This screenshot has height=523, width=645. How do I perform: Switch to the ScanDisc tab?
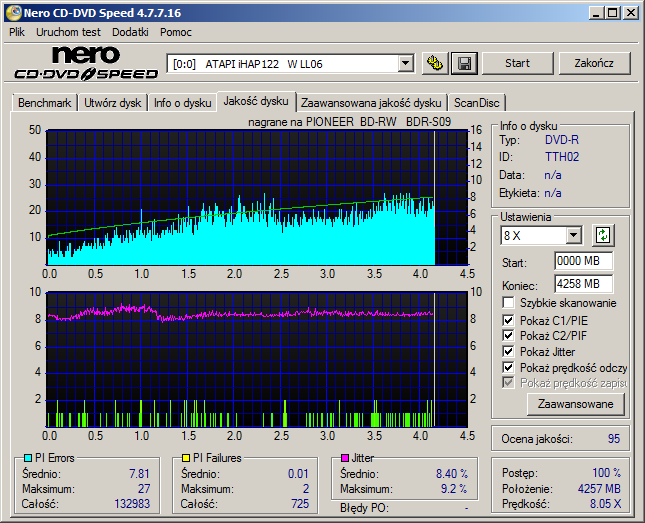click(x=476, y=103)
